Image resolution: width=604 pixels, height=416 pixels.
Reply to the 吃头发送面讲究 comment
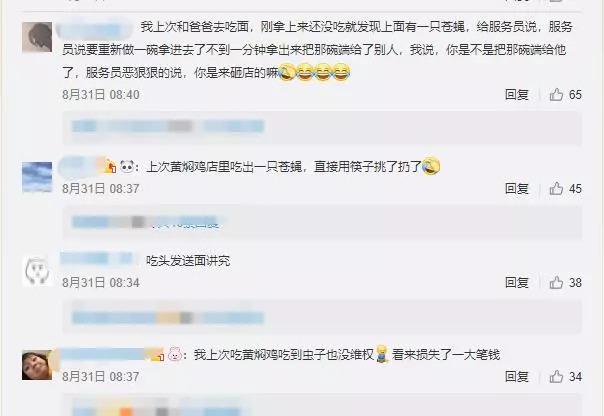517,283
